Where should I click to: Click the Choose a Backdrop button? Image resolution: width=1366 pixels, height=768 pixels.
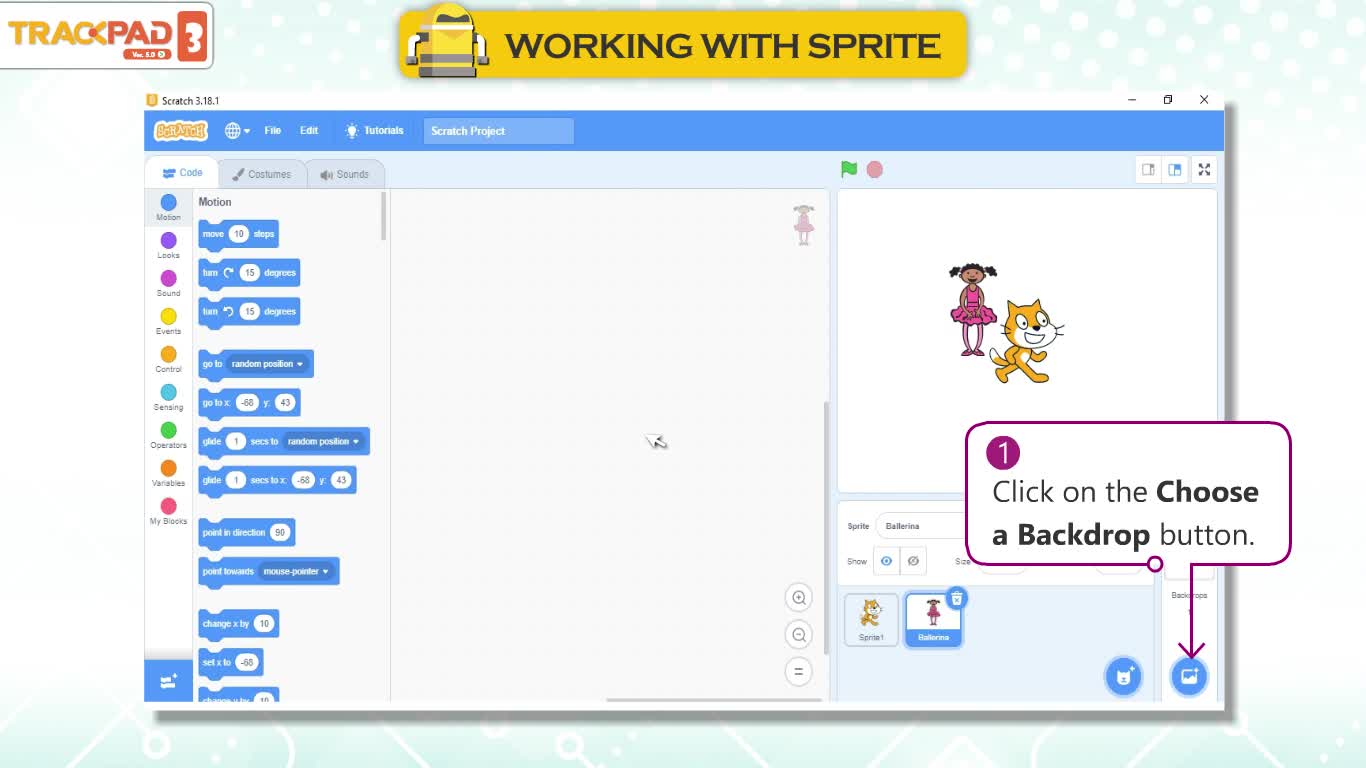1189,676
